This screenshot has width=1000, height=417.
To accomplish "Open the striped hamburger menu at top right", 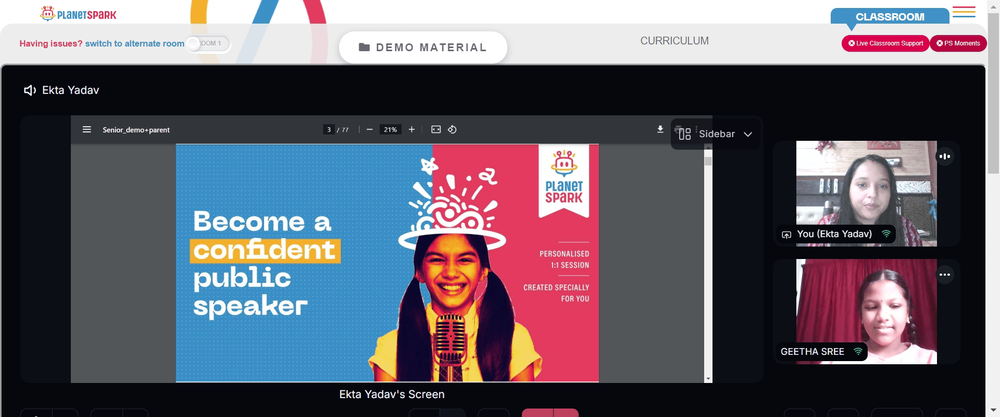I will [x=964, y=12].
